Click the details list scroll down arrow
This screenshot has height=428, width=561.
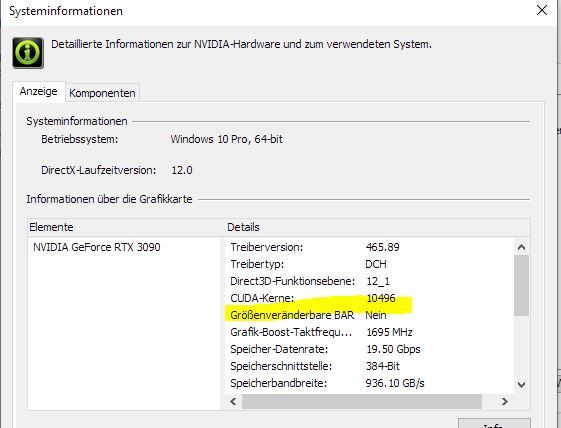[x=521, y=385]
